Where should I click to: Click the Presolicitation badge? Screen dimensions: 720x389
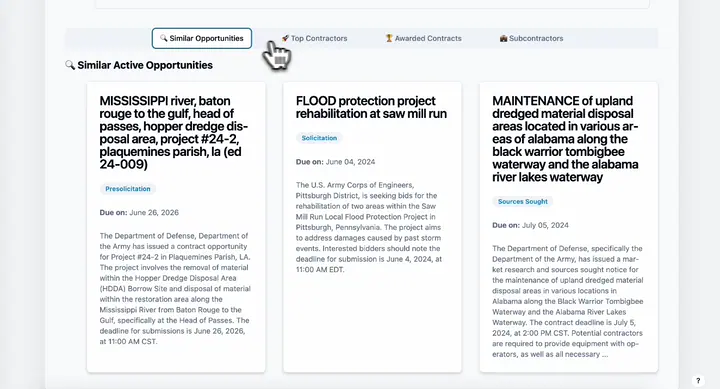tap(128, 189)
